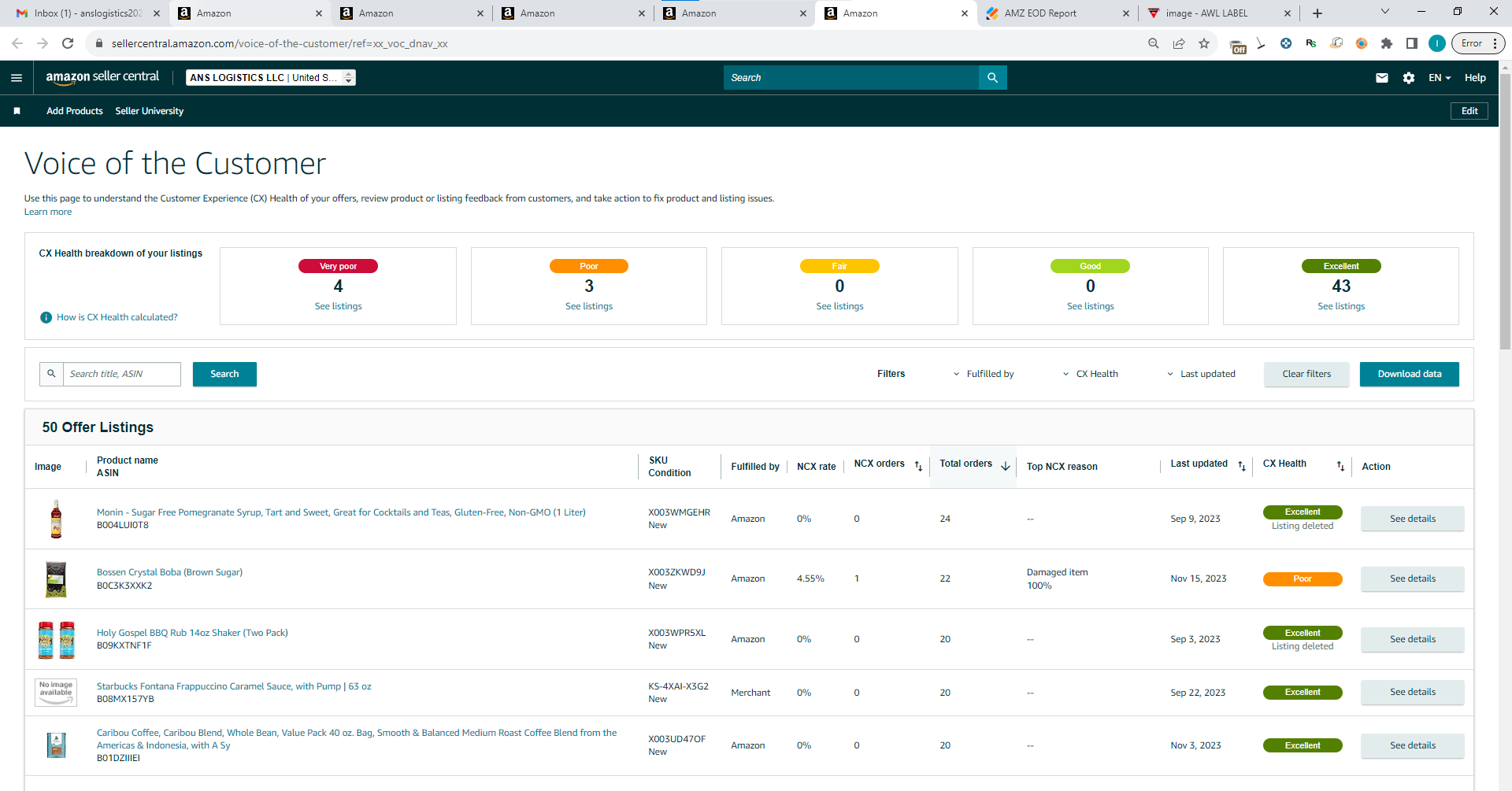The image size is (1512, 791).
Task: Open Add Products in the nav bar
Action: click(x=75, y=111)
